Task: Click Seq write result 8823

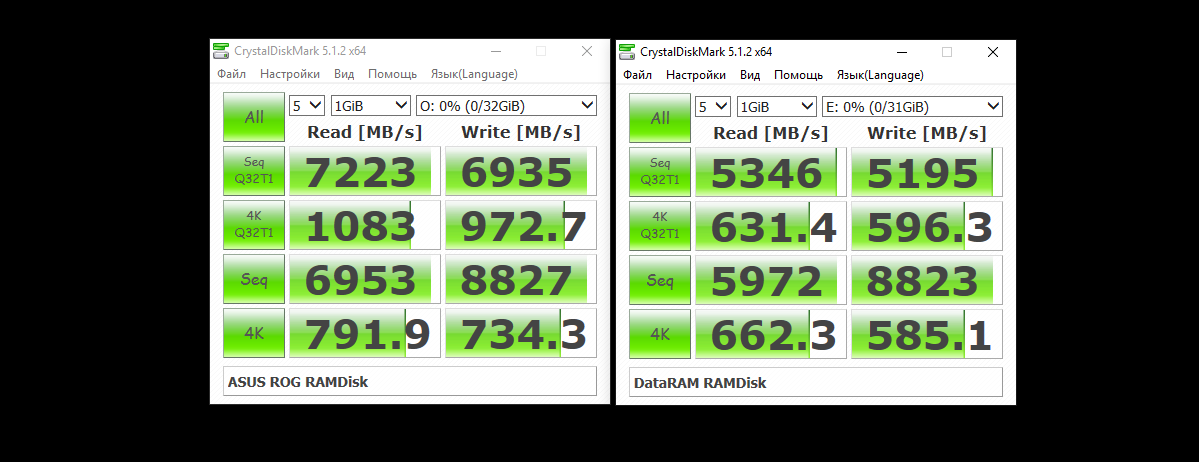Action: [927, 280]
